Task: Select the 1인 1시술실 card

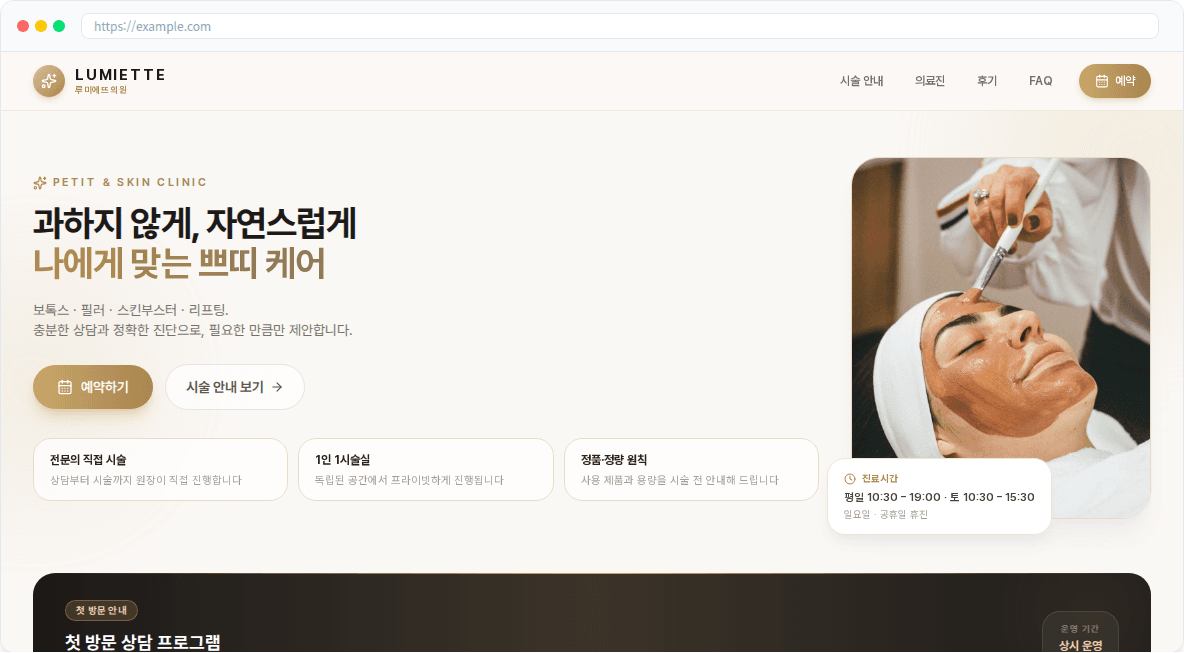Action: click(426, 470)
